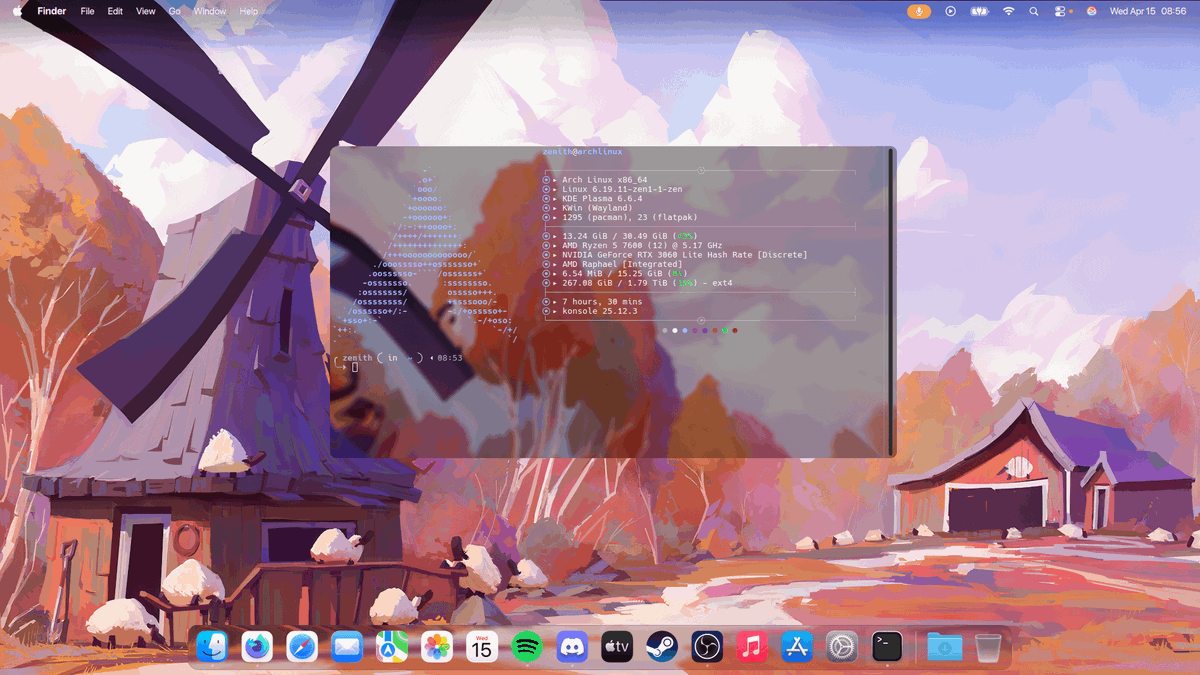Select the green terminal color swatch
Image resolution: width=1200 pixels, height=675 pixels.
[725, 330]
